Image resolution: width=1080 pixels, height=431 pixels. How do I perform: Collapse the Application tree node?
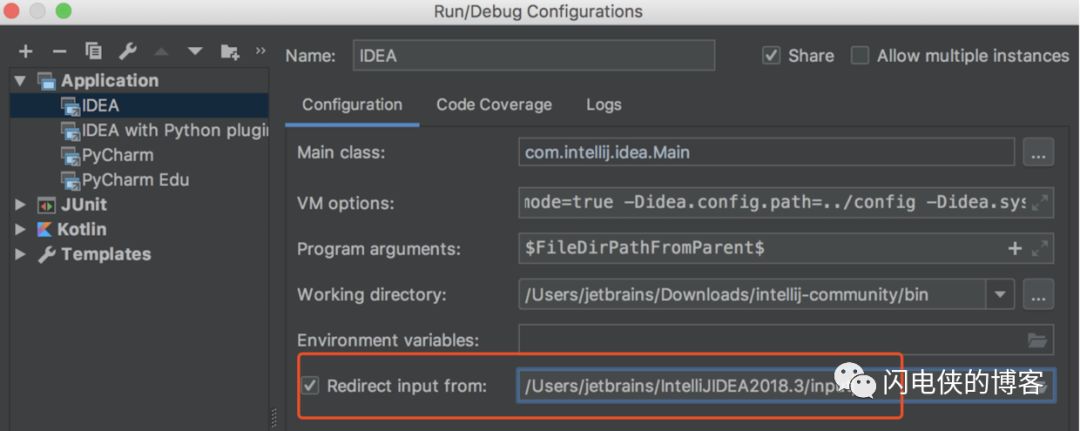20,81
